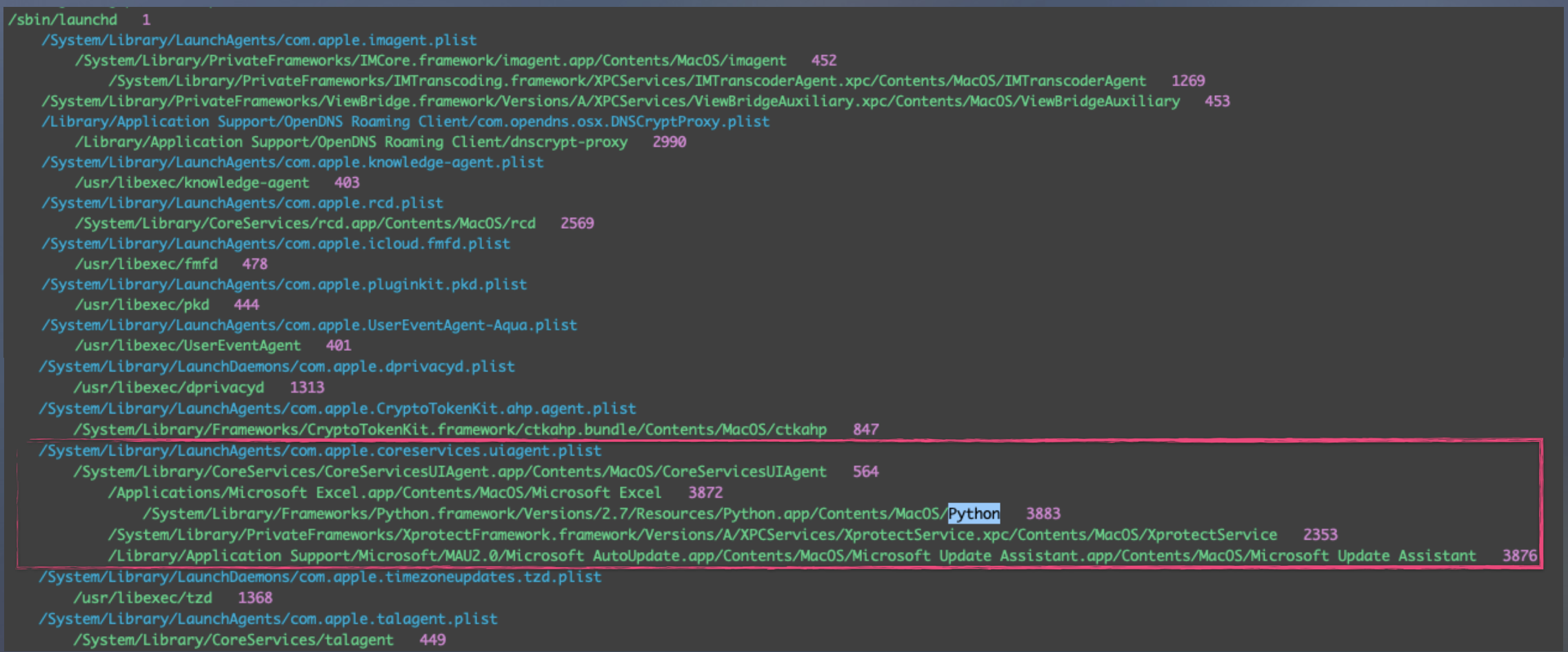Screen dimensions: 1568x652
Task: Select the IMTranscoderAgent executable path
Action: [x=627, y=81]
